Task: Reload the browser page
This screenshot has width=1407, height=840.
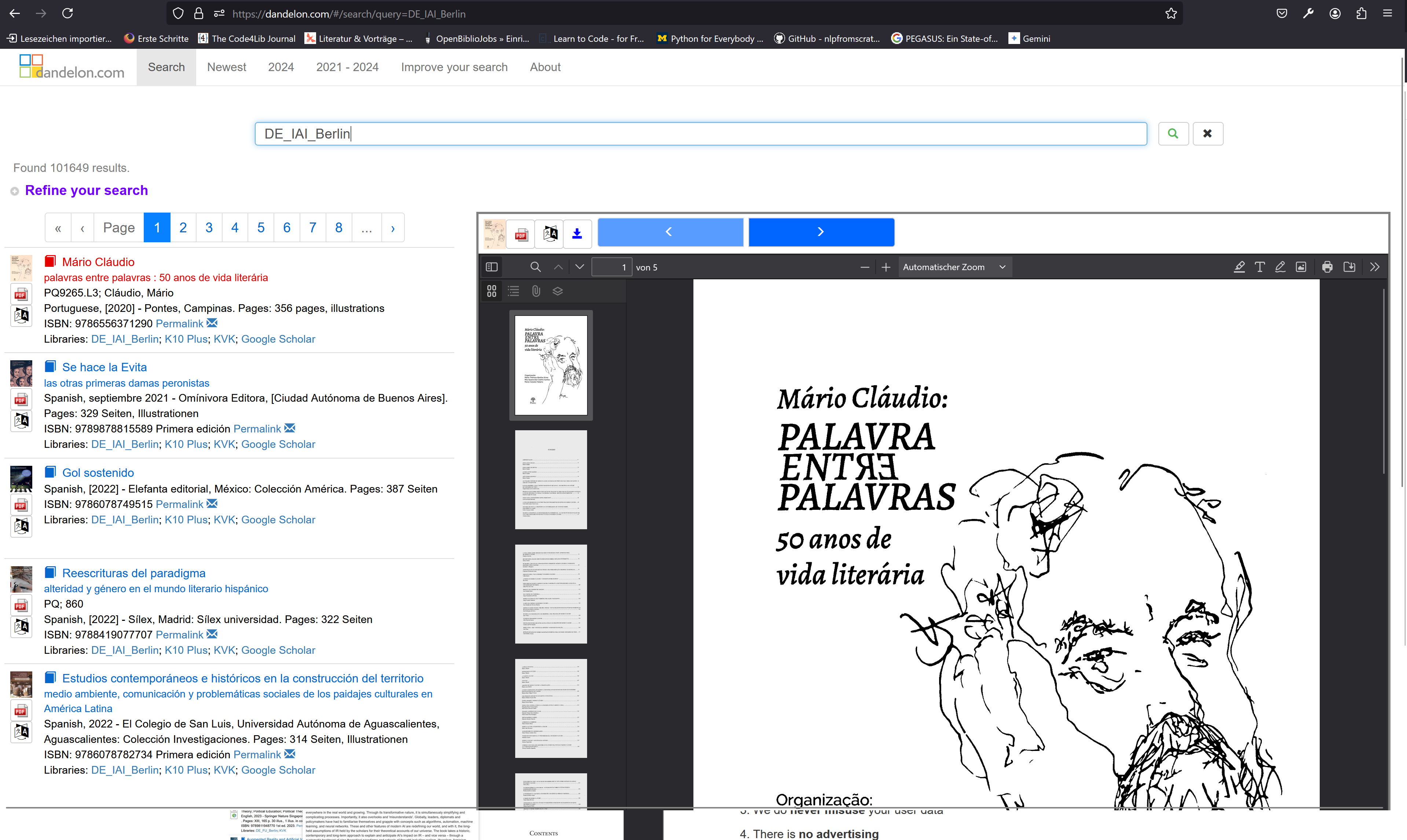Action: click(67, 13)
